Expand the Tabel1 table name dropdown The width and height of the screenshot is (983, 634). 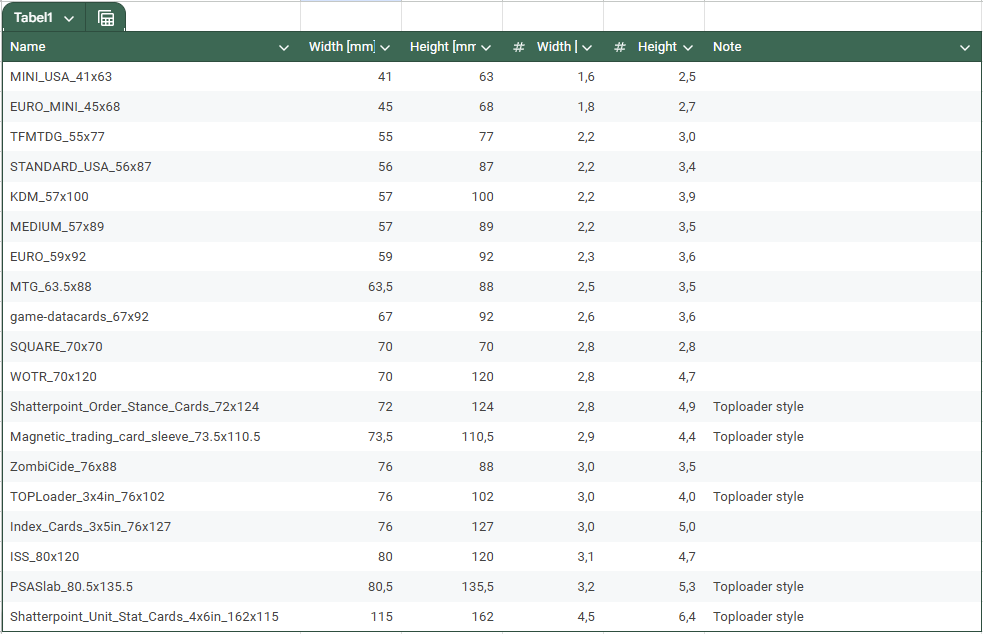69,19
